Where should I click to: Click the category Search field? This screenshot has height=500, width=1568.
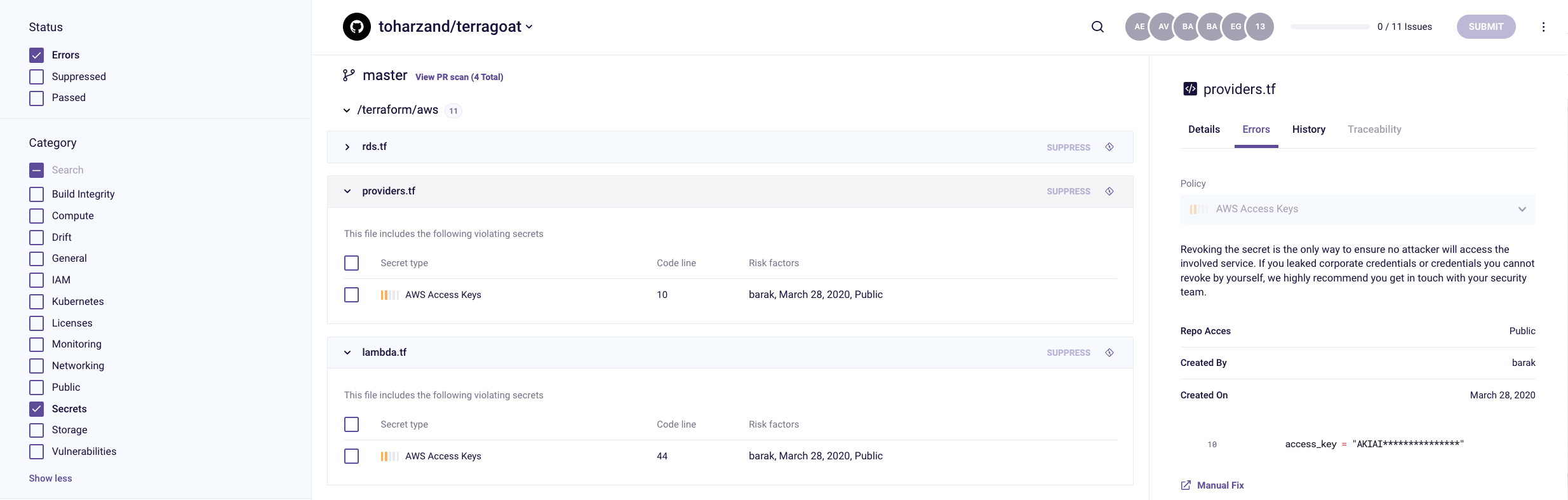point(68,170)
